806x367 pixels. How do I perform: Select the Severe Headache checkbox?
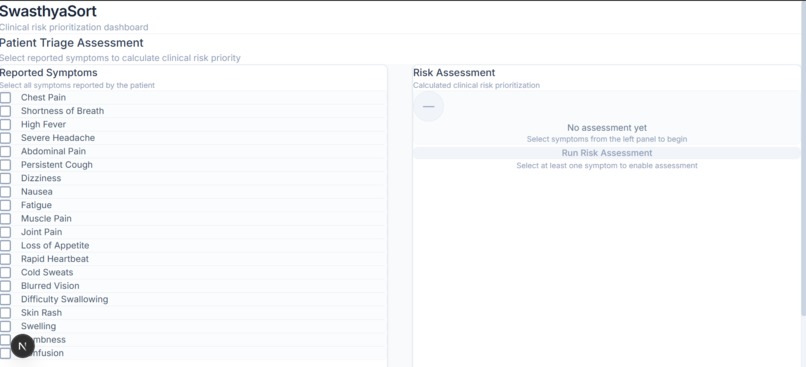[5, 138]
